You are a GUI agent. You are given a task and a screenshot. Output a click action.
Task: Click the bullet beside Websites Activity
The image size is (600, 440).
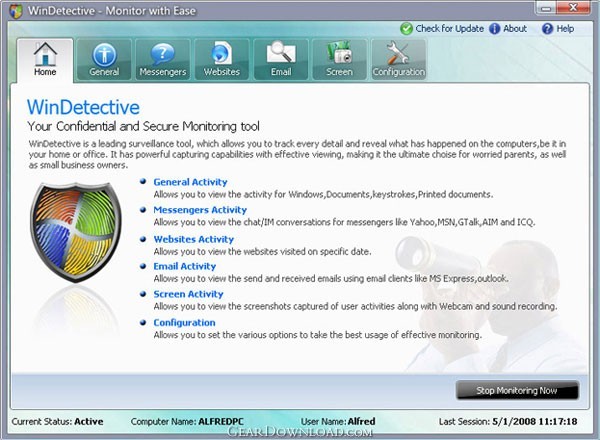point(143,239)
